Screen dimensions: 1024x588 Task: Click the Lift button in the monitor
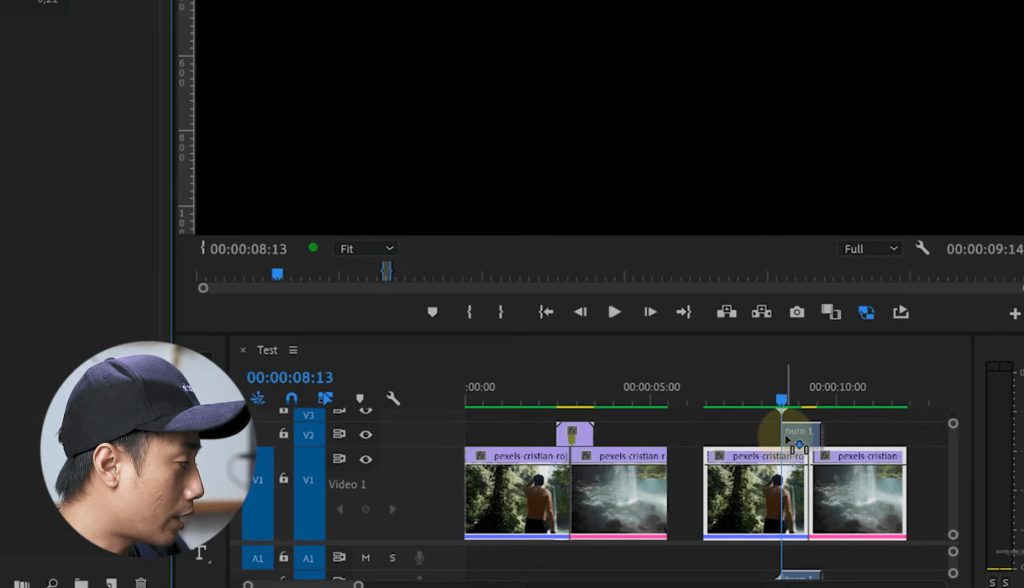coord(727,312)
